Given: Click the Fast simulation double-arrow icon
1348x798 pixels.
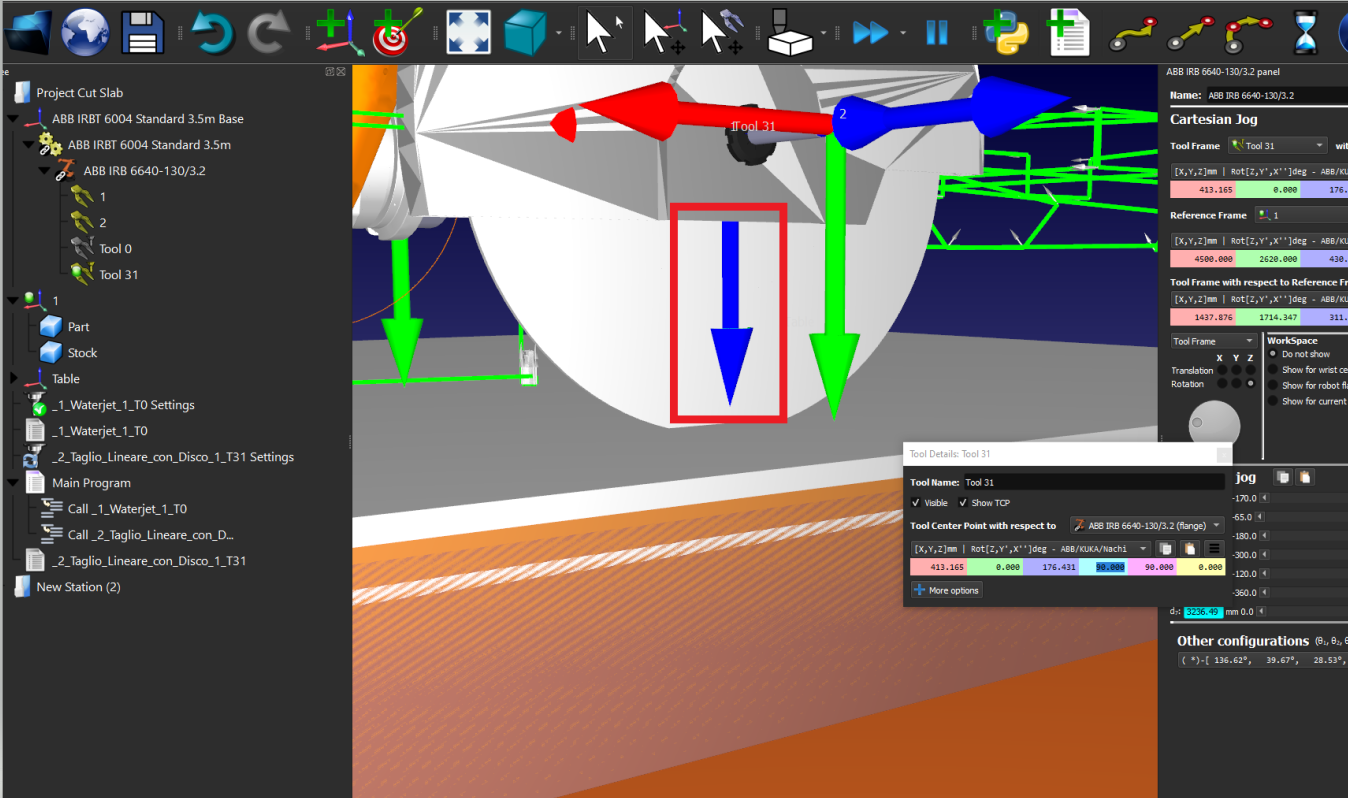Looking at the screenshot, I should click(x=870, y=33).
